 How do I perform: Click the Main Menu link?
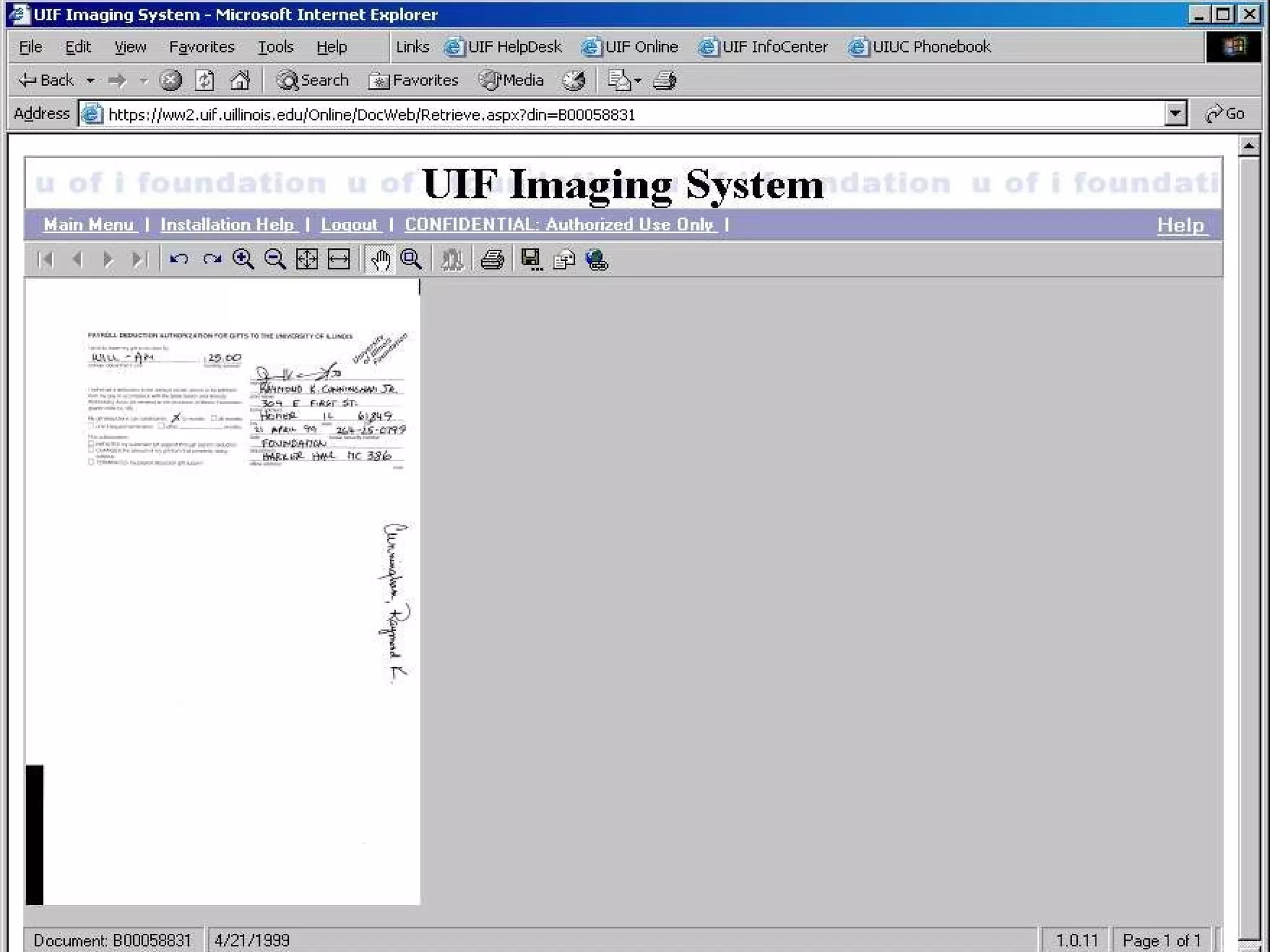click(89, 224)
